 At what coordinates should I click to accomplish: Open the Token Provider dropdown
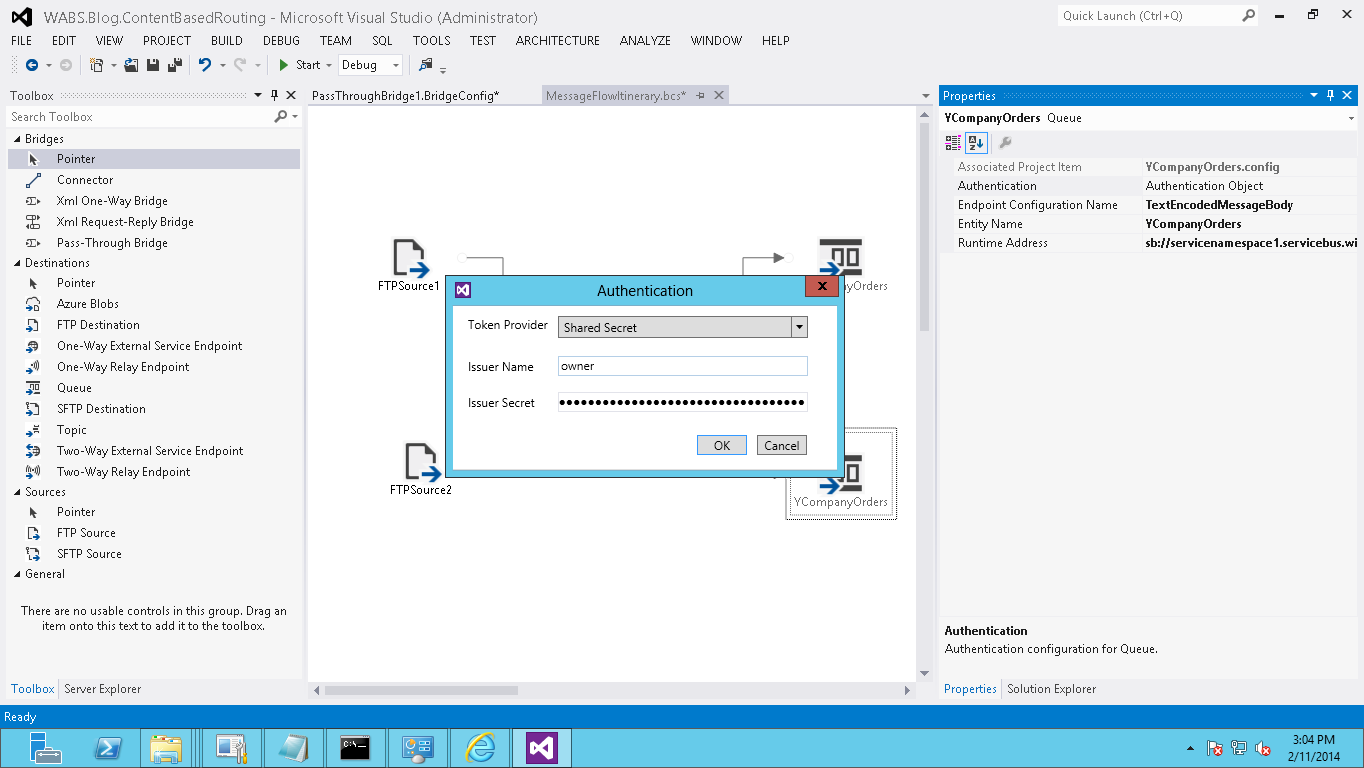pyautogui.click(x=799, y=327)
